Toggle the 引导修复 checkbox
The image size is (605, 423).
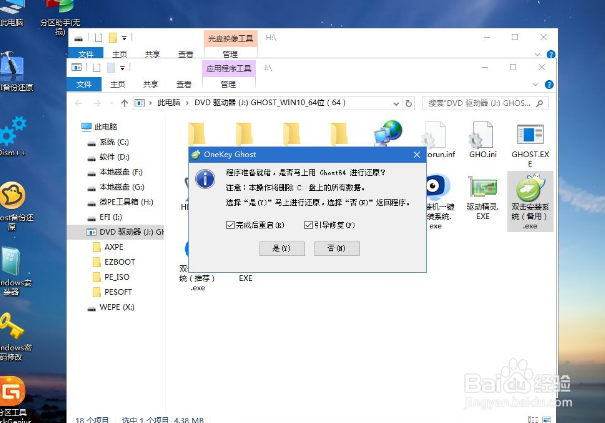(308, 225)
